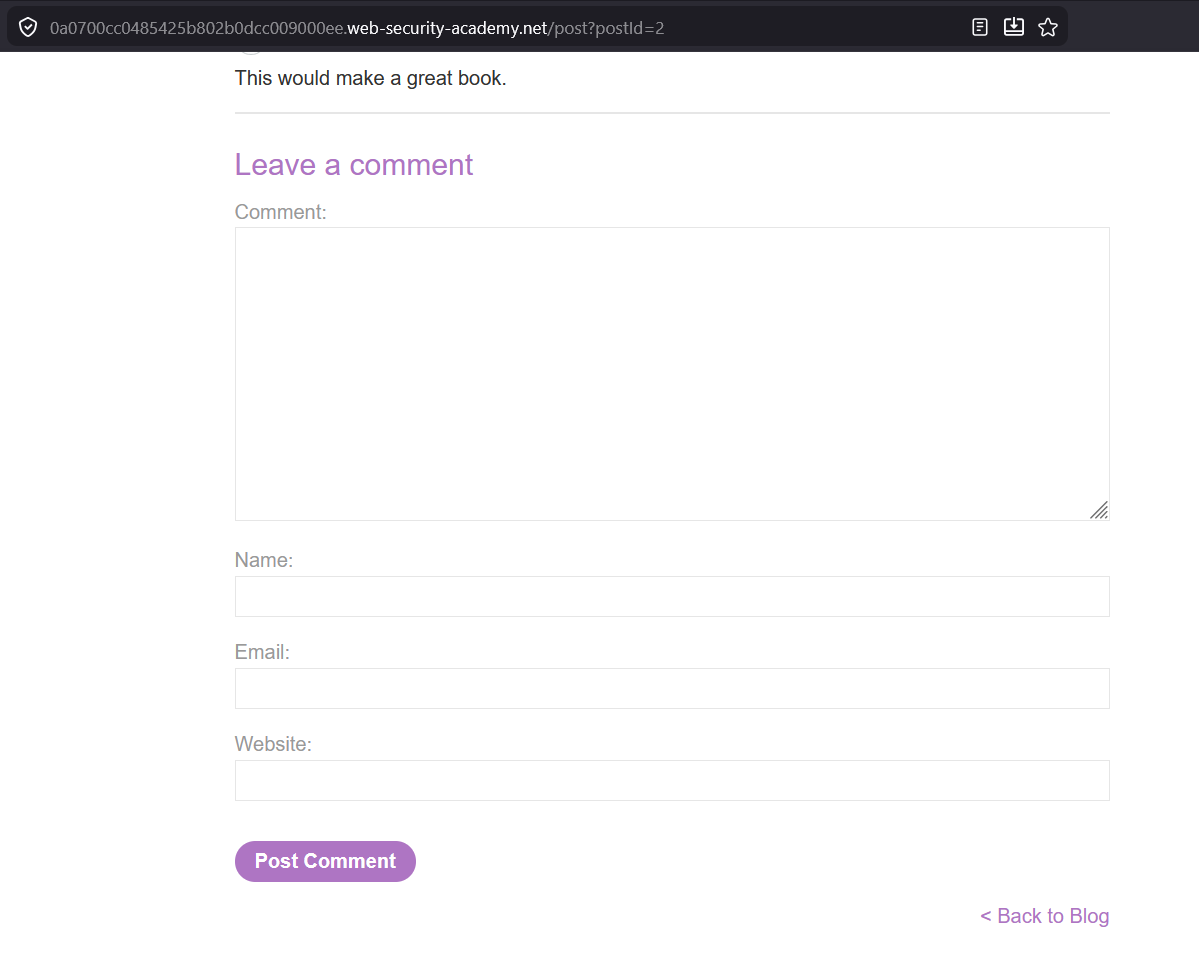Click into the Email input field
The height and width of the screenshot is (963, 1199).
click(671, 688)
